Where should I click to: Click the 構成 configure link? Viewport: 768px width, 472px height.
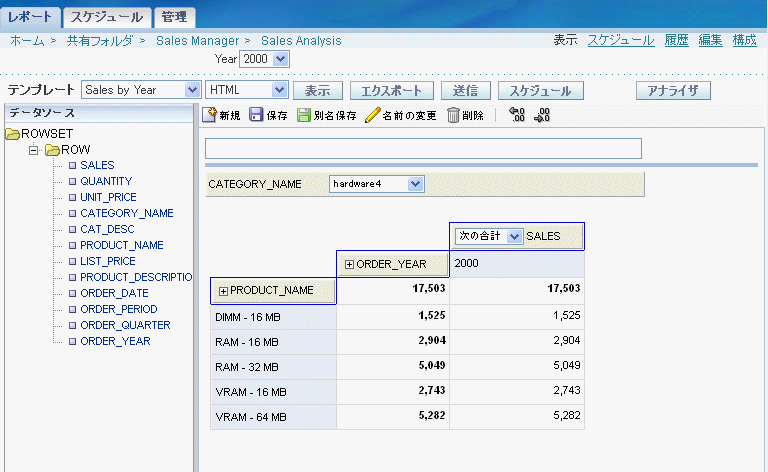744,40
